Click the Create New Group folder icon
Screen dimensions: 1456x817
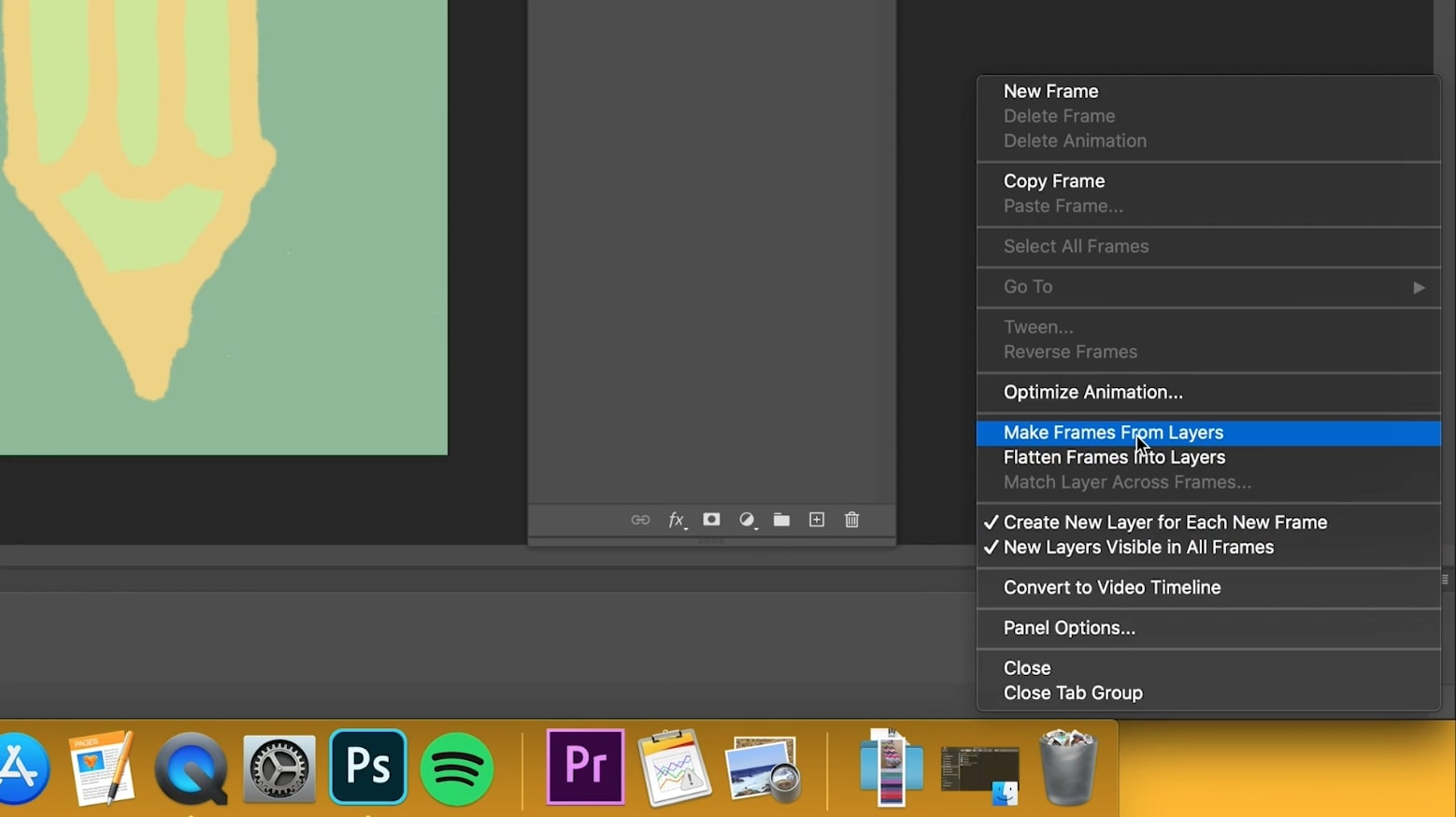click(x=781, y=520)
